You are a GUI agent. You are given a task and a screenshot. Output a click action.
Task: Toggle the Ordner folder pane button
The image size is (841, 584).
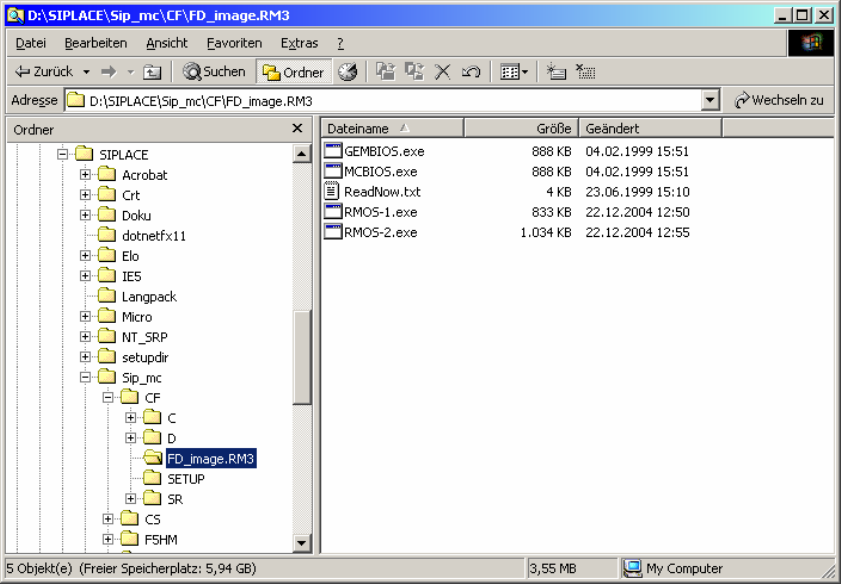point(294,72)
